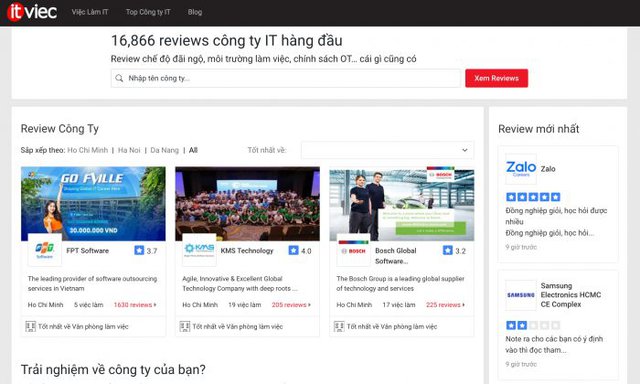Click '19 việc làm' on KMS card
The image size is (640, 384).
[244, 305]
